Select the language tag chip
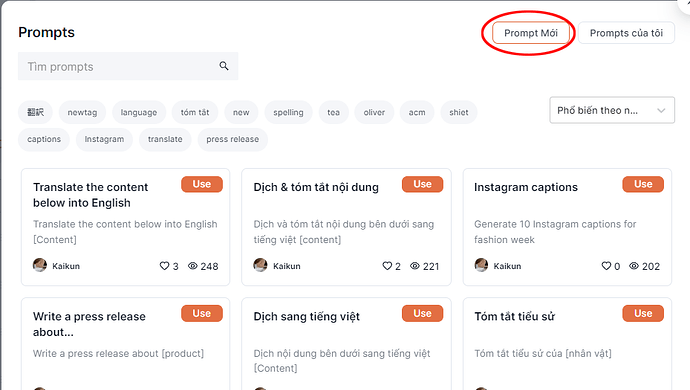The height and width of the screenshot is (390, 690). [139, 112]
